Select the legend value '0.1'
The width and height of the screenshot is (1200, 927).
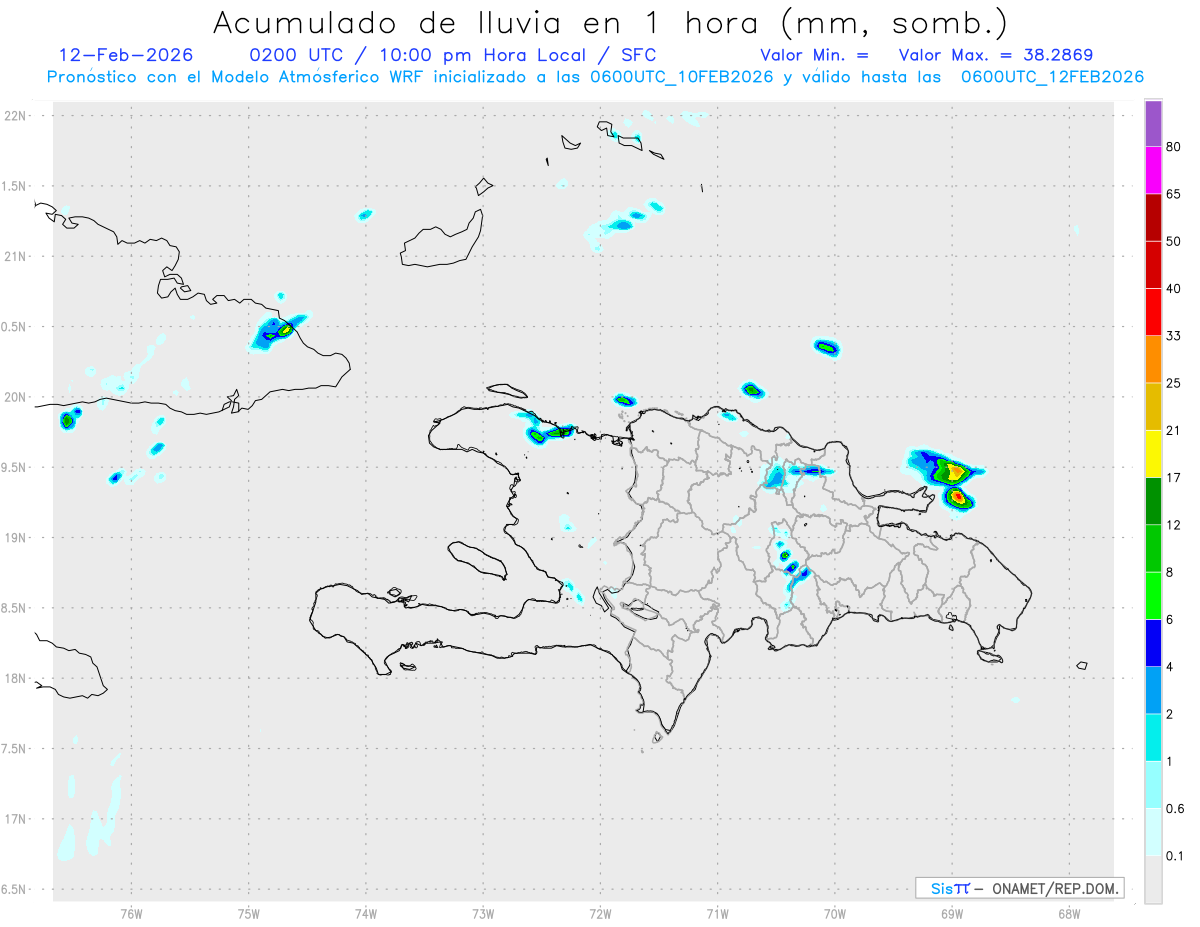pos(1176,856)
